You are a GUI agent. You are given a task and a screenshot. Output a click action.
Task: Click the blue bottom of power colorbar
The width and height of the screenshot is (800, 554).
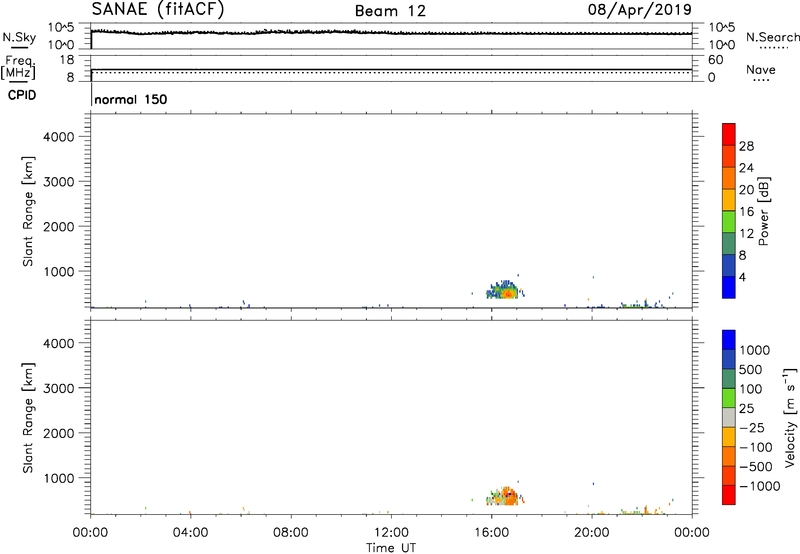pos(729,287)
